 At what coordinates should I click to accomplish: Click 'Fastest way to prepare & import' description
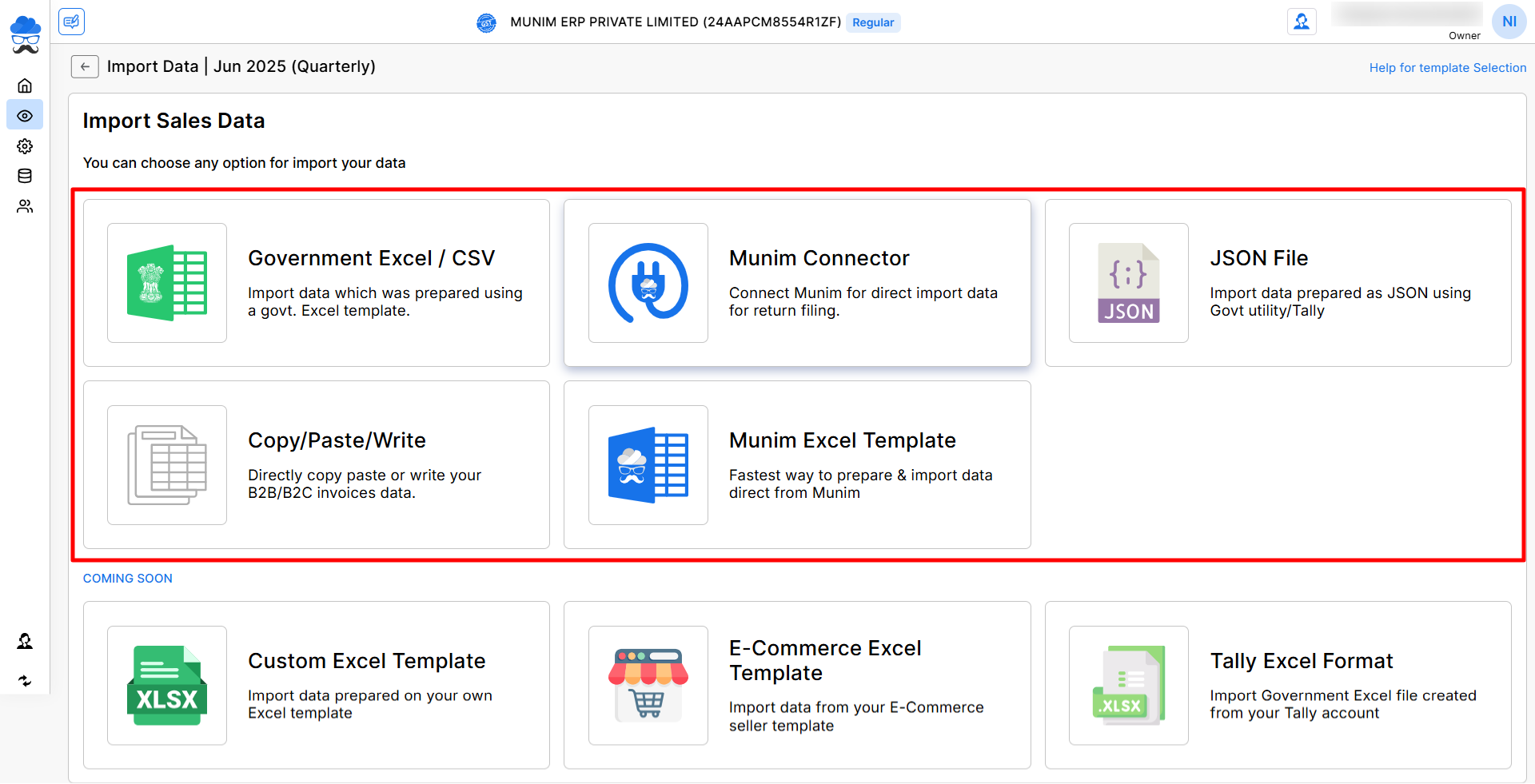(861, 484)
